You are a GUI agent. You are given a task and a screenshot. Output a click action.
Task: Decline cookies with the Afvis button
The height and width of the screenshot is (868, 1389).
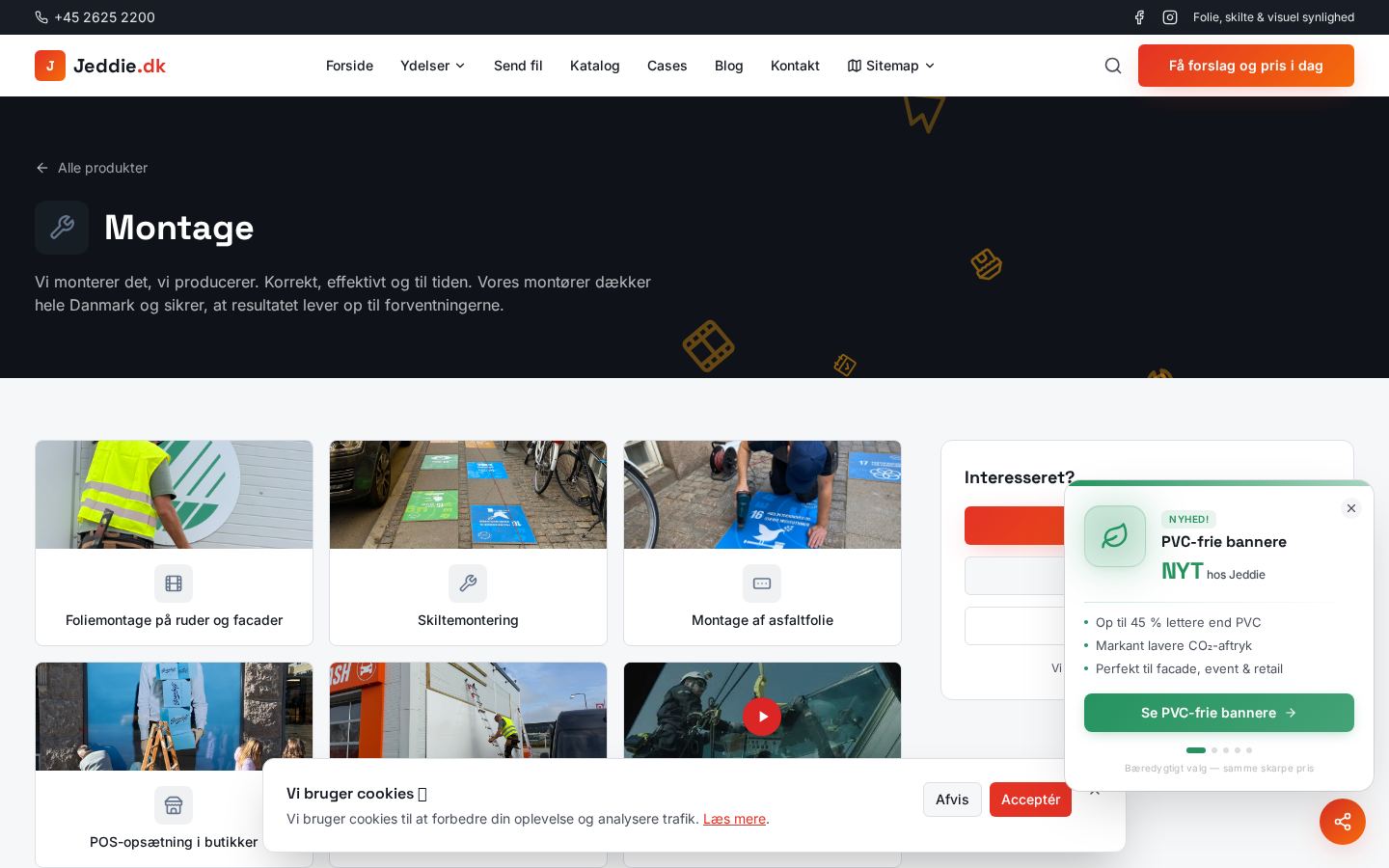(952, 800)
